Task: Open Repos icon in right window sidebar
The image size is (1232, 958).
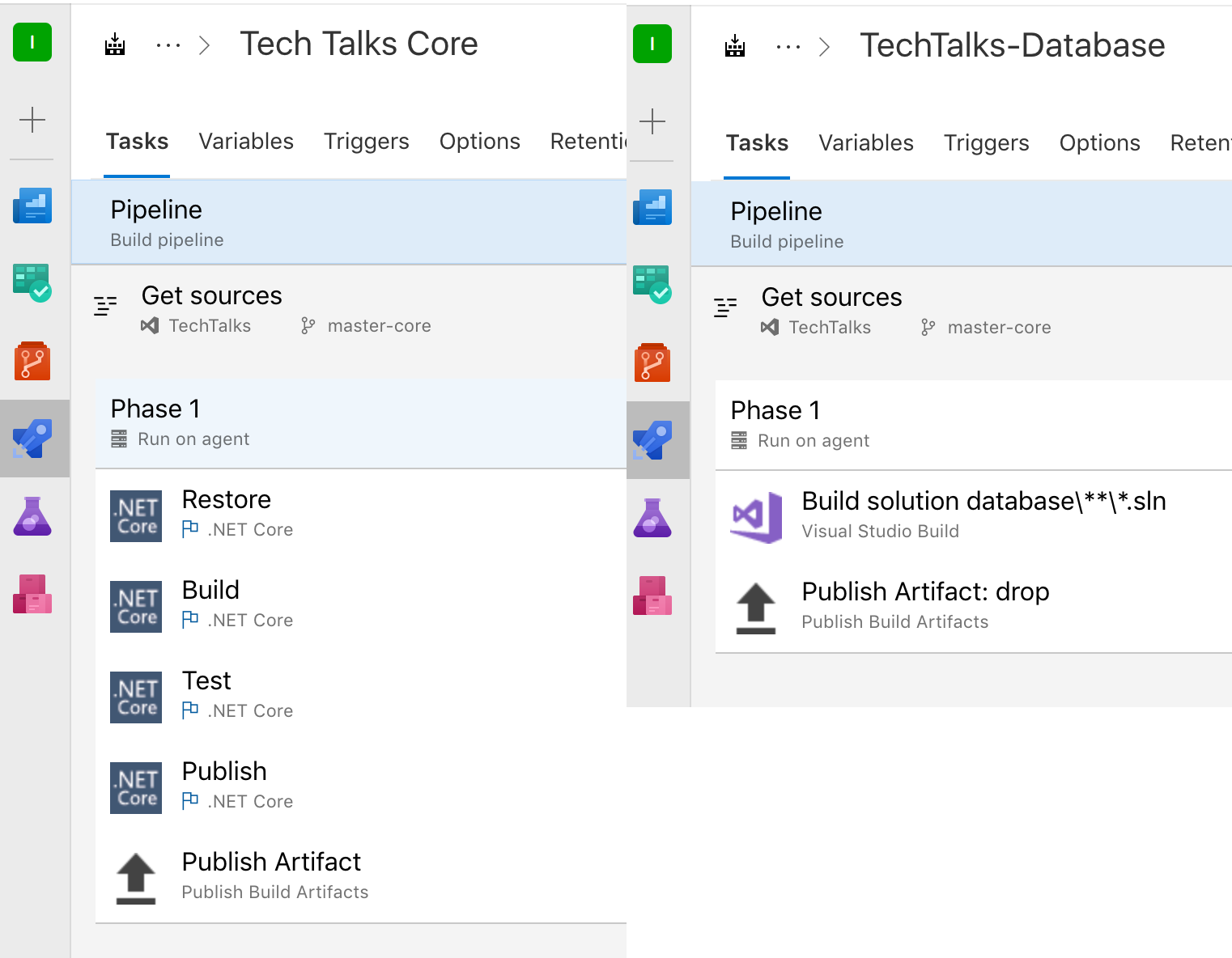Action: click(x=652, y=362)
